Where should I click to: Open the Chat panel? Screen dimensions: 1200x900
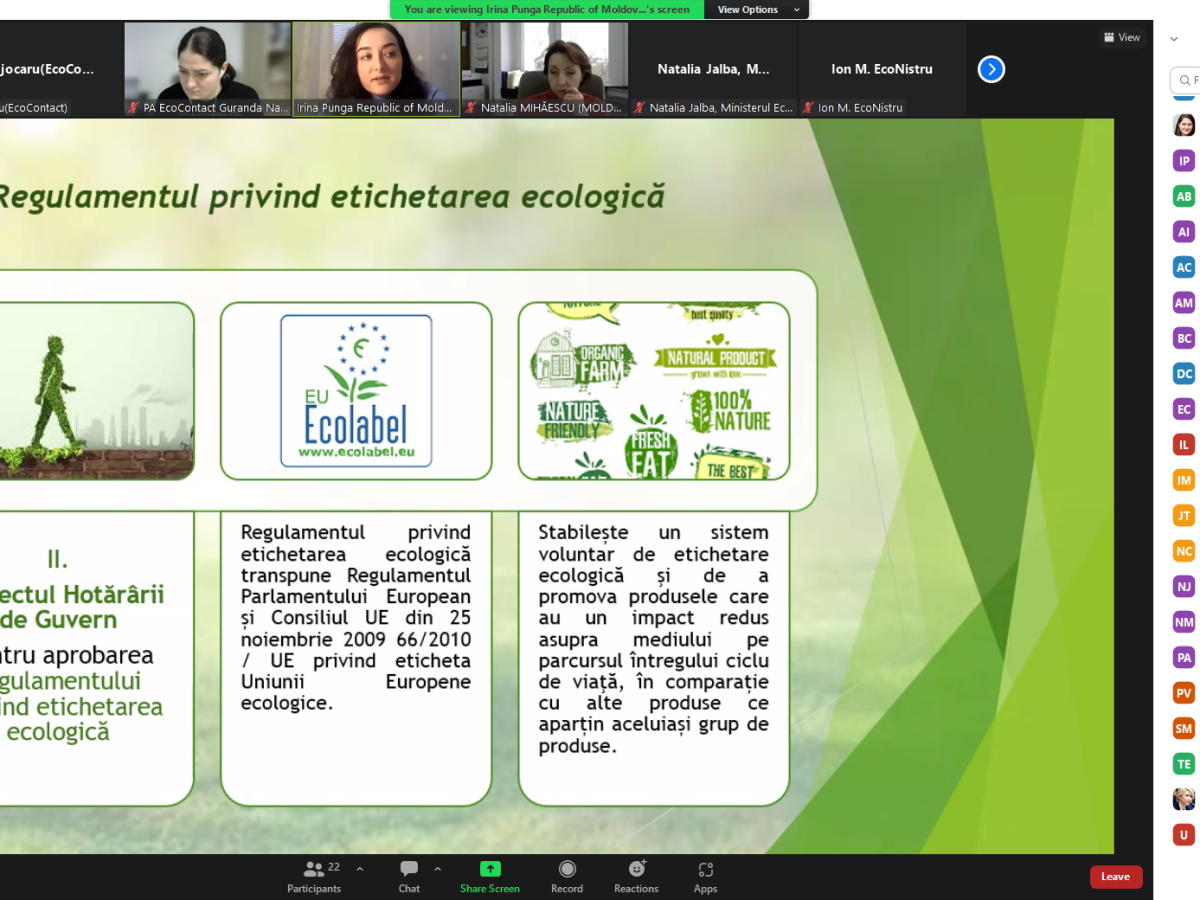[409, 876]
